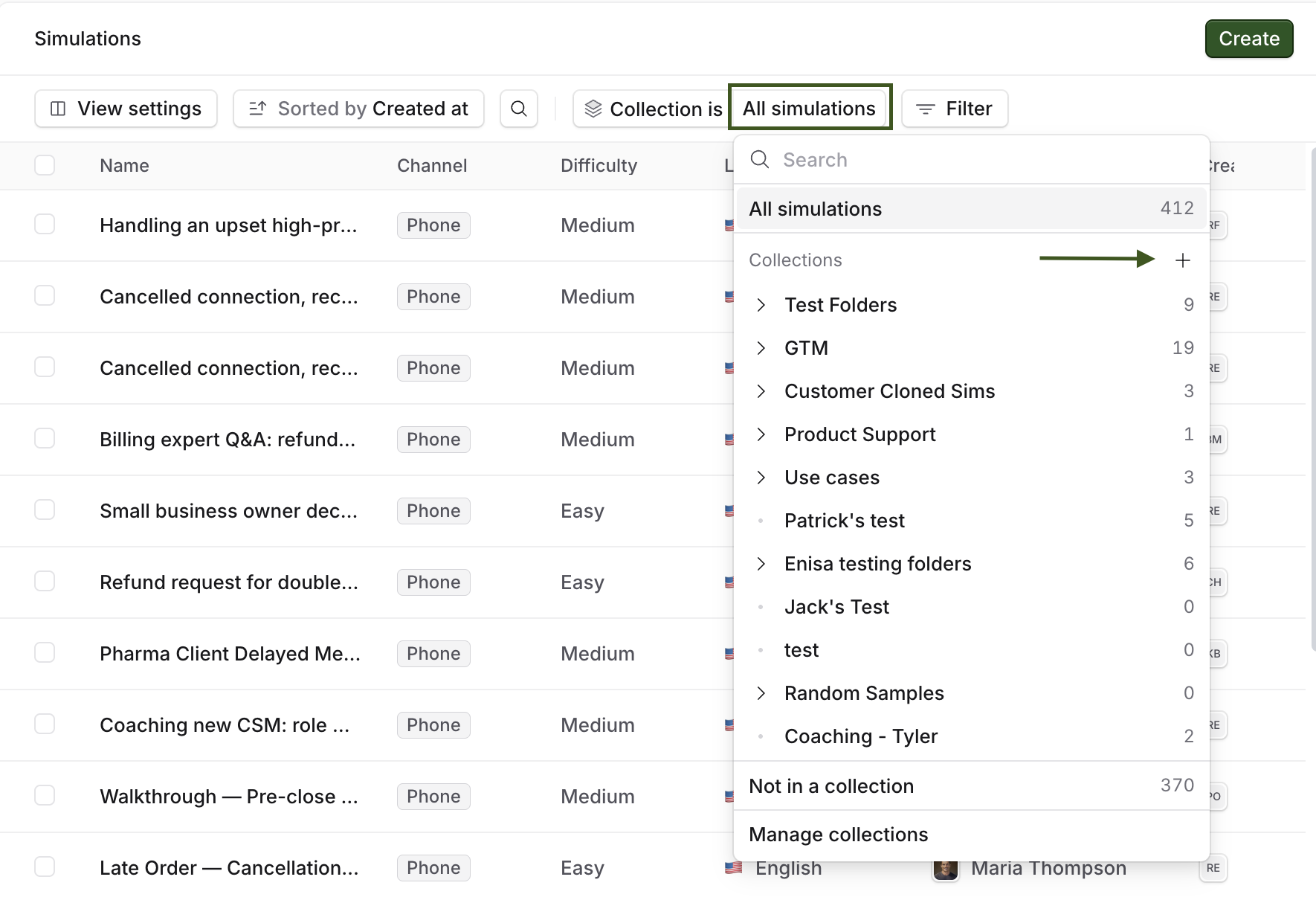Image resolution: width=1316 pixels, height=900 pixels.
Task: Select the test collection
Action: (971, 650)
